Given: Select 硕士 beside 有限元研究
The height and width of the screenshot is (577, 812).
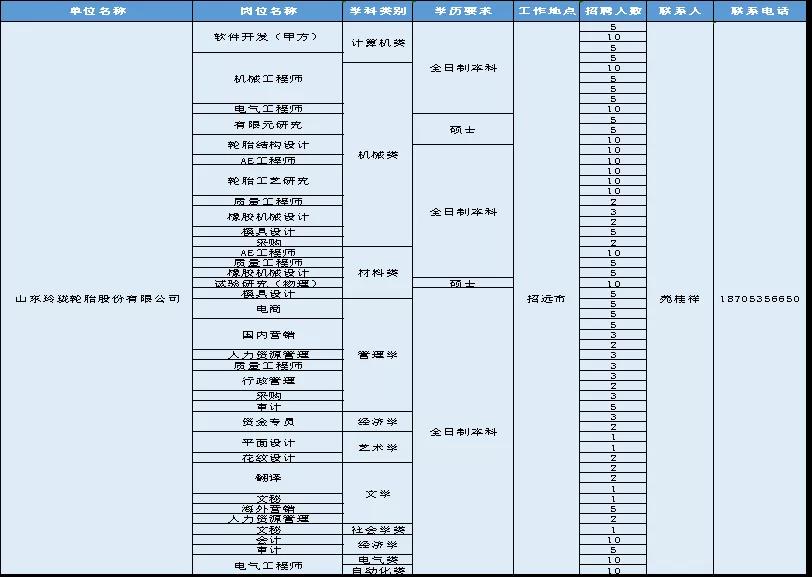Looking at the screenshot, I should tap(463, 129).
